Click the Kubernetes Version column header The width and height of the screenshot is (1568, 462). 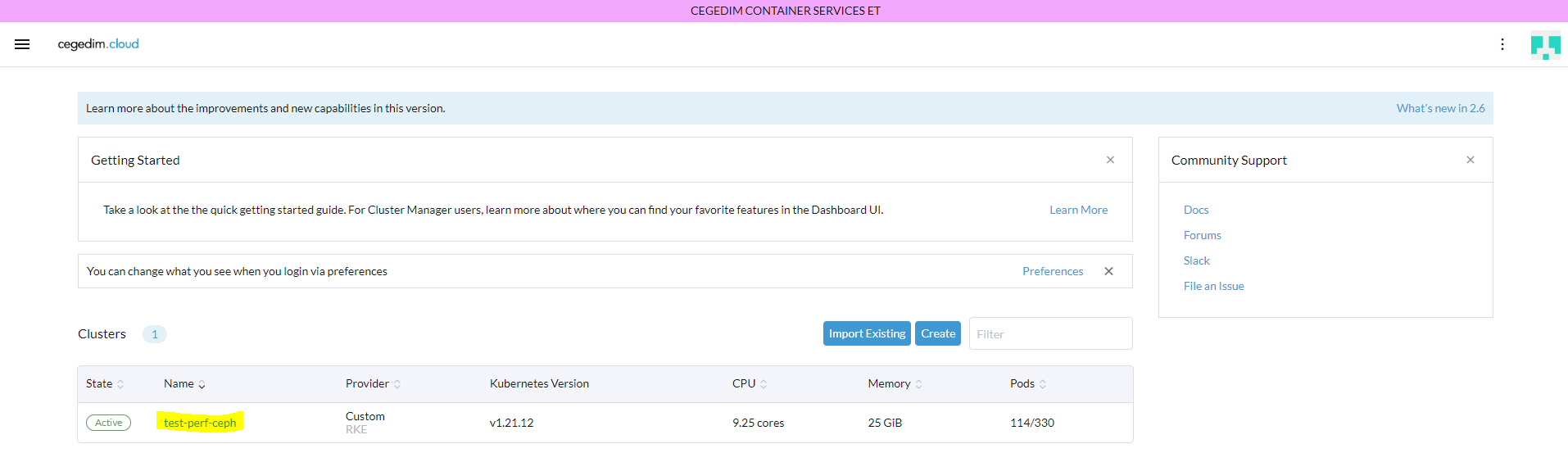[x=539, y=383]
